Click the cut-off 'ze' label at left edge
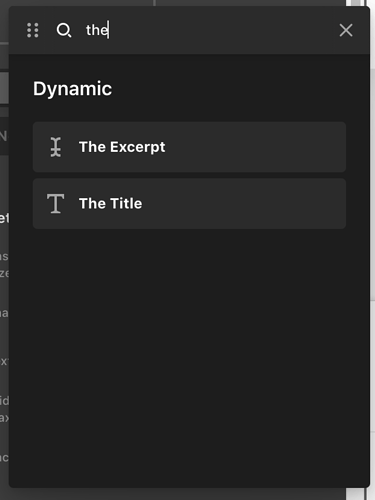Screen dimensions: 375x500 point(4,273)
